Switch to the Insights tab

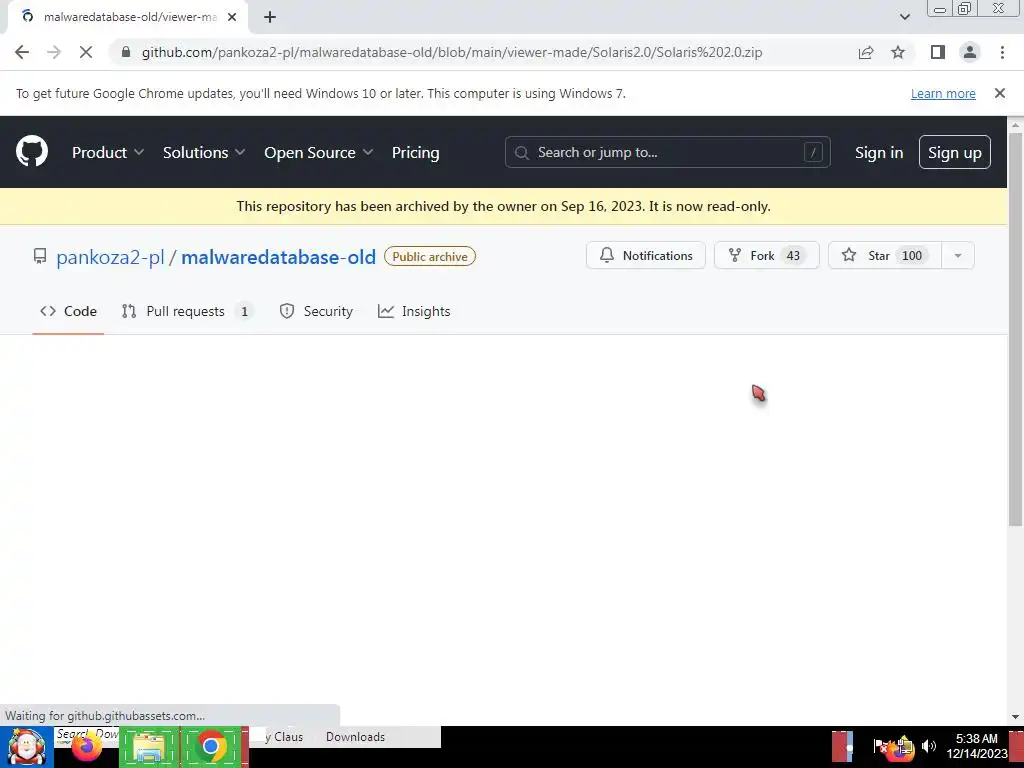[414, 312]
